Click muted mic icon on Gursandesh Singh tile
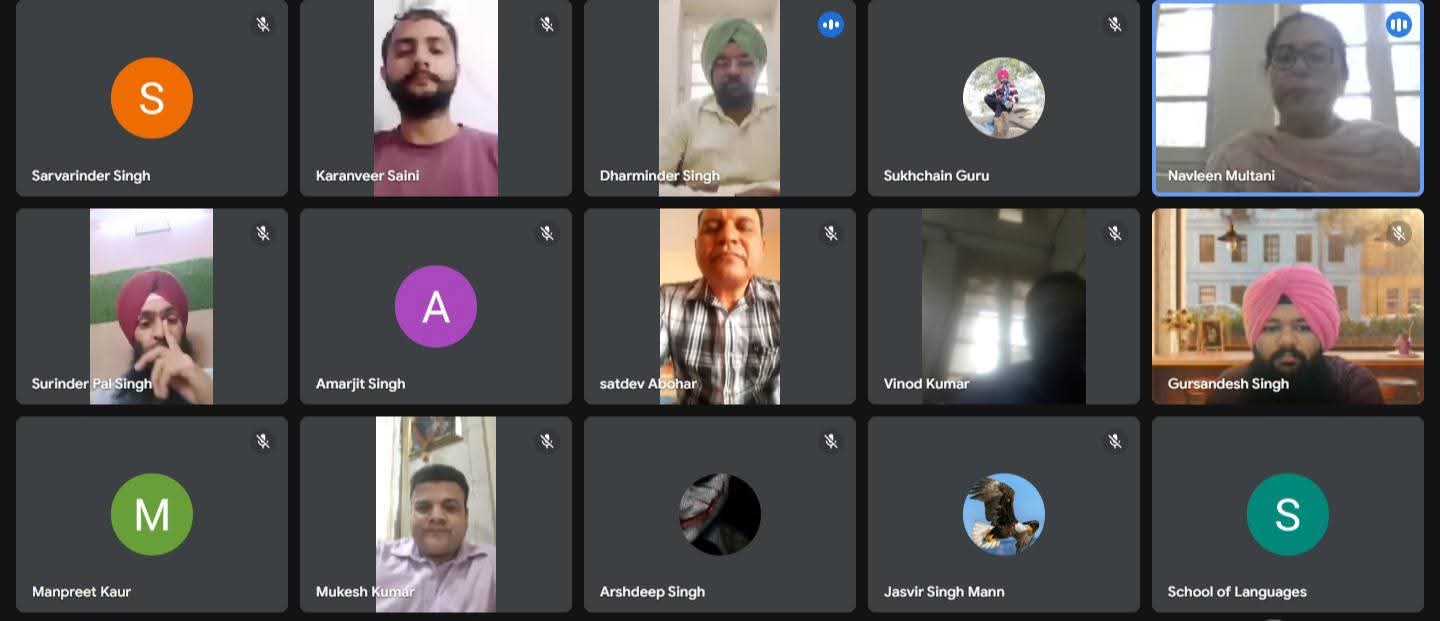The image size is (1440, 621). point(1399,233)
